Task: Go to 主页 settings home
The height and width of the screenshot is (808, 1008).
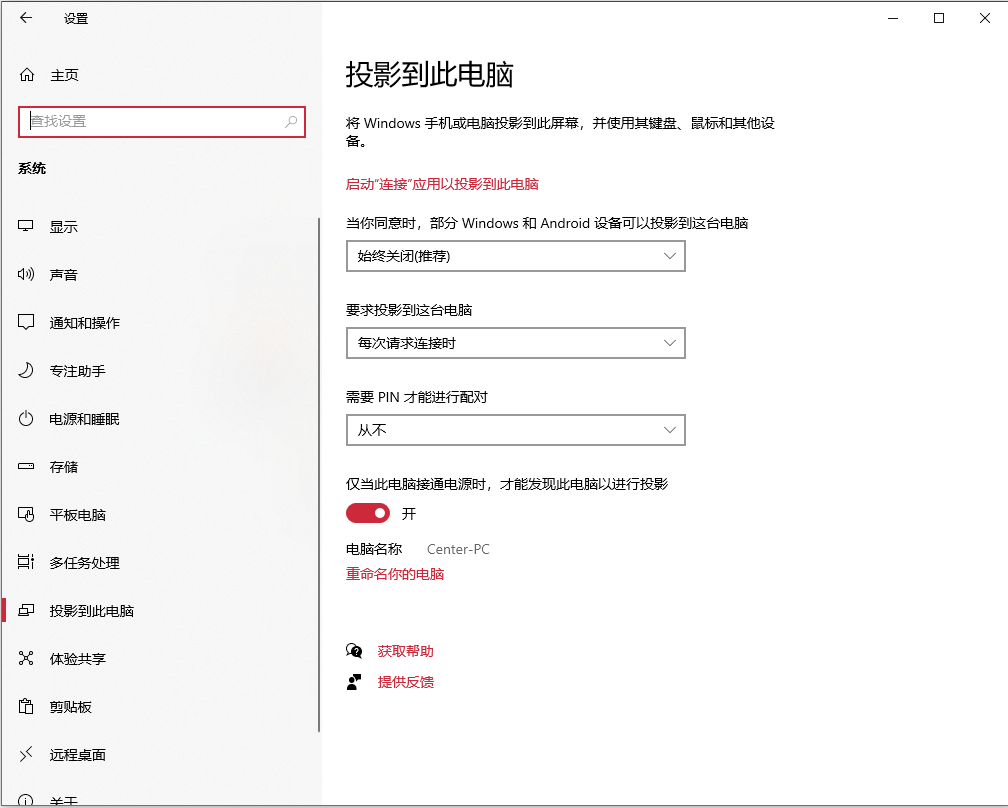Action: [64, 75]
